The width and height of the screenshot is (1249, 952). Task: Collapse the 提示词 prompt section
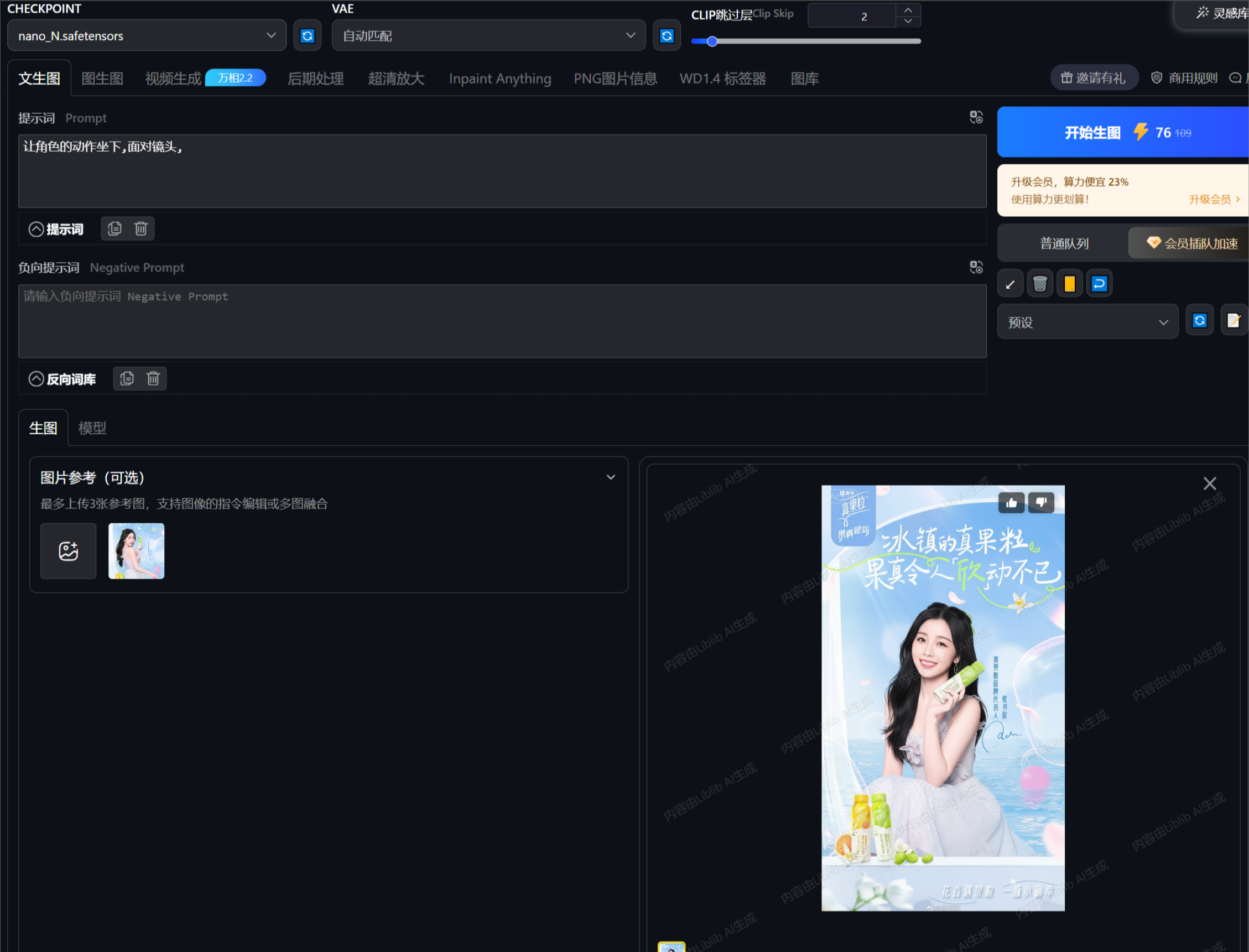[x=37, y=229]
